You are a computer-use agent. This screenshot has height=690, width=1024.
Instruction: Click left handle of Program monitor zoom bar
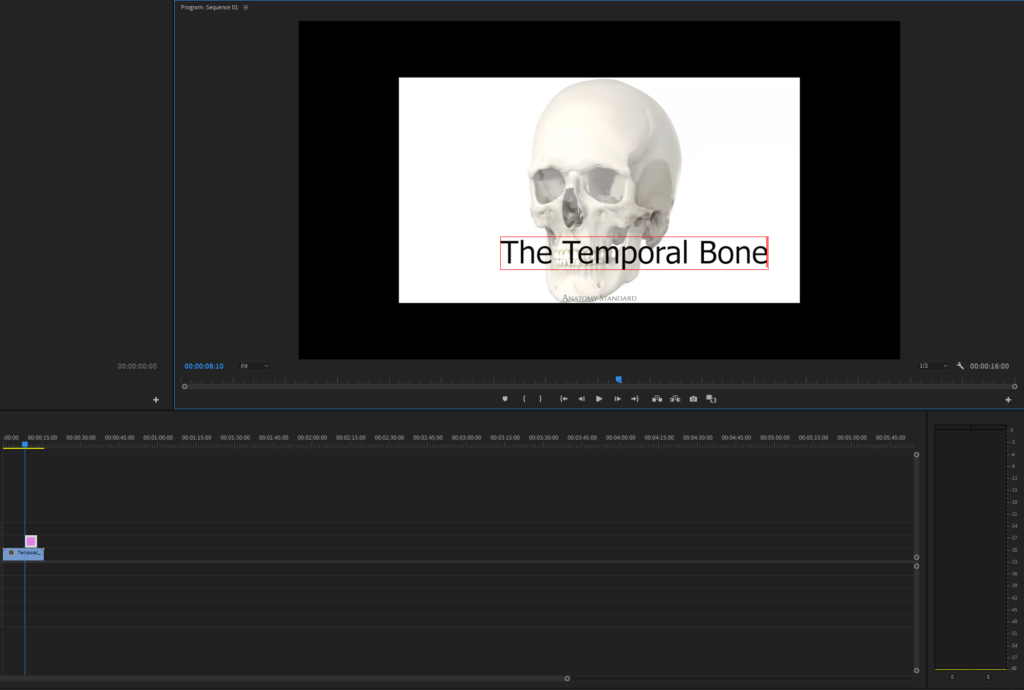[185, 386]
